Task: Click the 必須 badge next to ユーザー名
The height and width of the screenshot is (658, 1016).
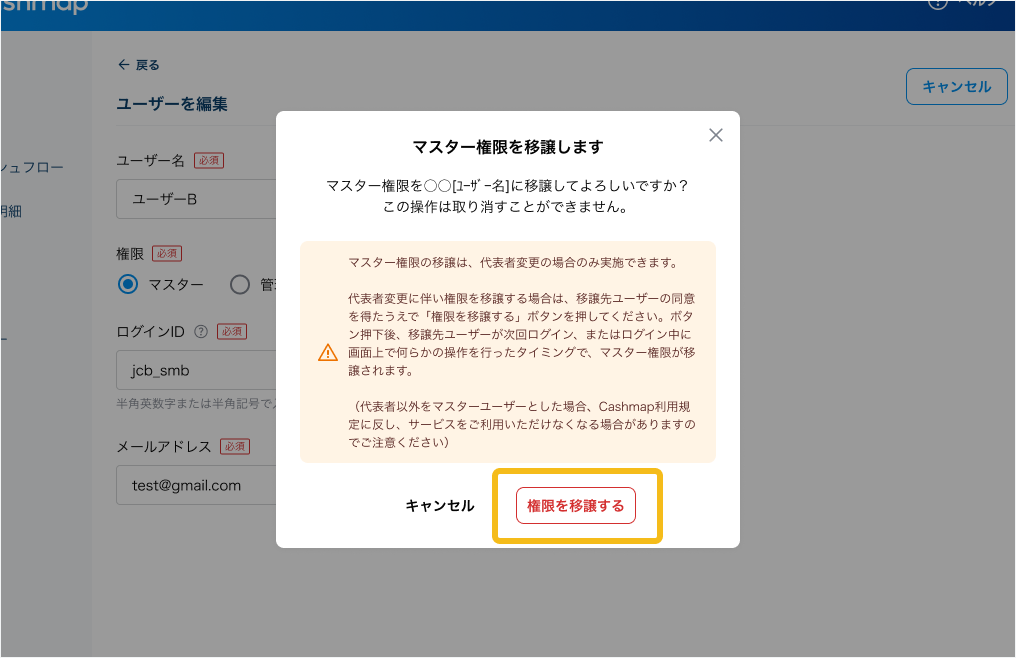Action: pyautogui.click(x=209, y=160)
